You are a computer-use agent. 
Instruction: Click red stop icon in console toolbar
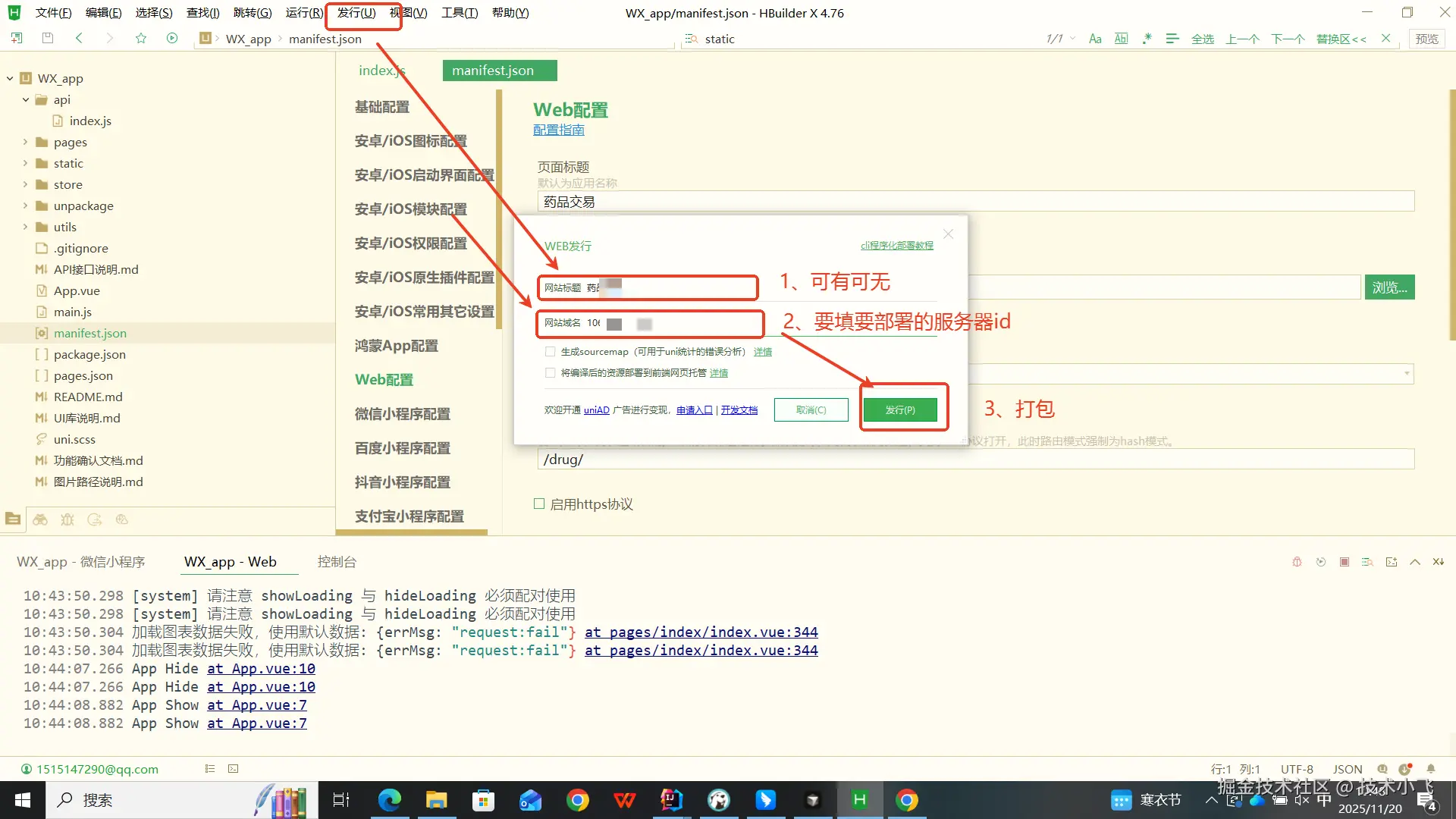[1345, 562]
